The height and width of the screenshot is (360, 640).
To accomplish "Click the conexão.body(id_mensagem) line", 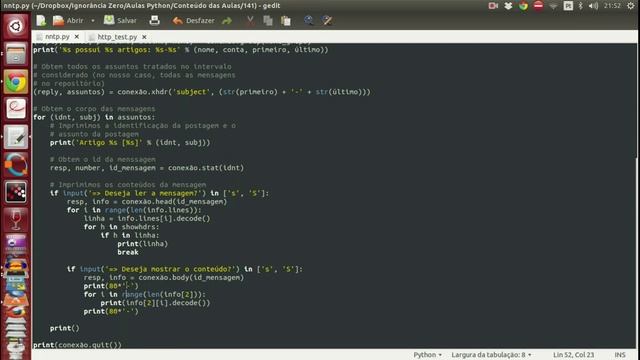I will [164, 278].
